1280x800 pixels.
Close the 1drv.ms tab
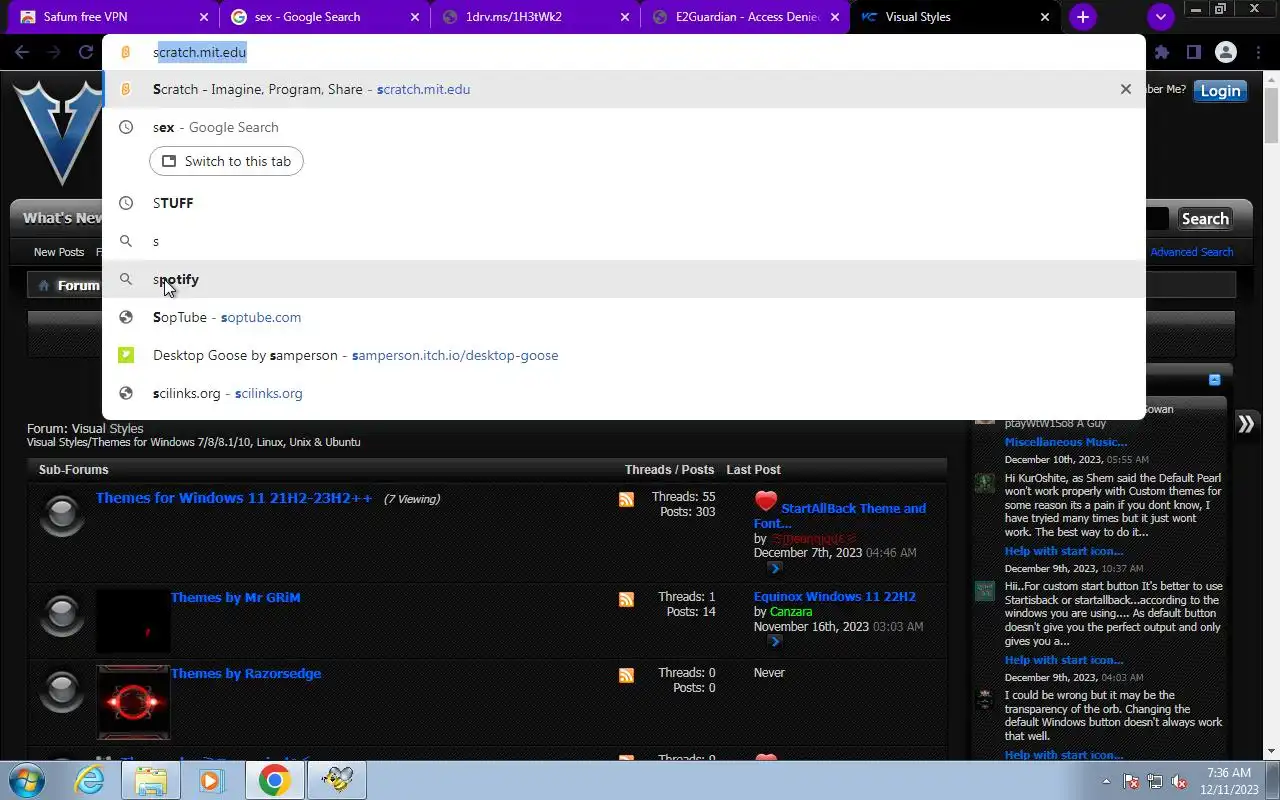click(x=624, y=17)
